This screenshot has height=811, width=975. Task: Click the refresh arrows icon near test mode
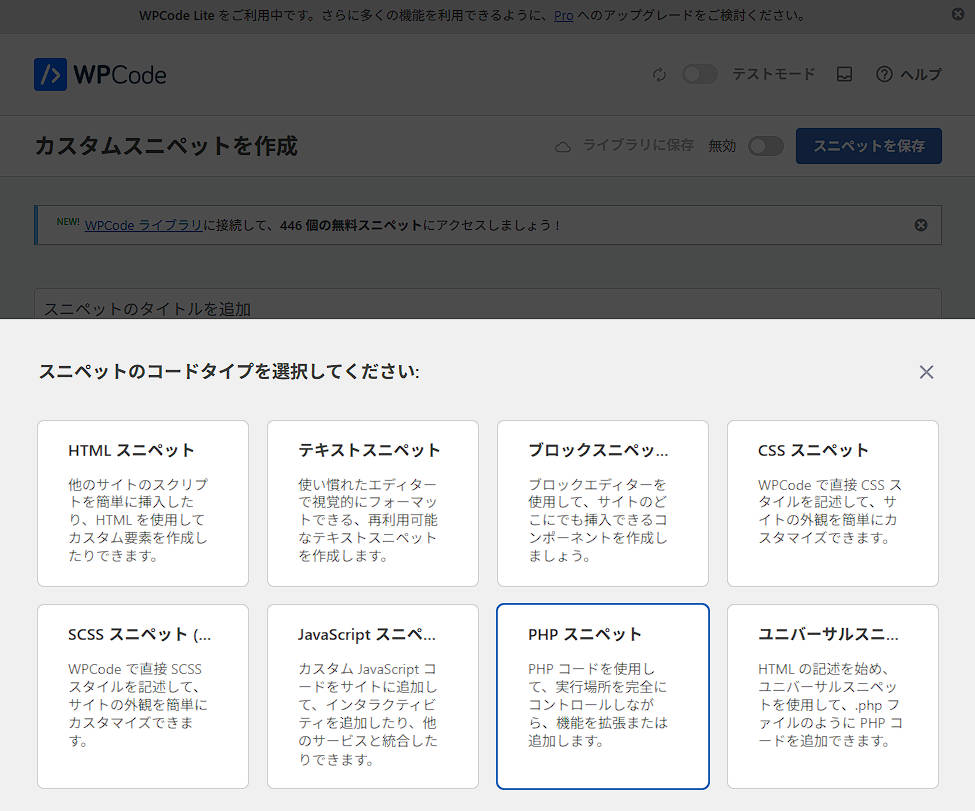pyautogui.click(x=659, y=75)
